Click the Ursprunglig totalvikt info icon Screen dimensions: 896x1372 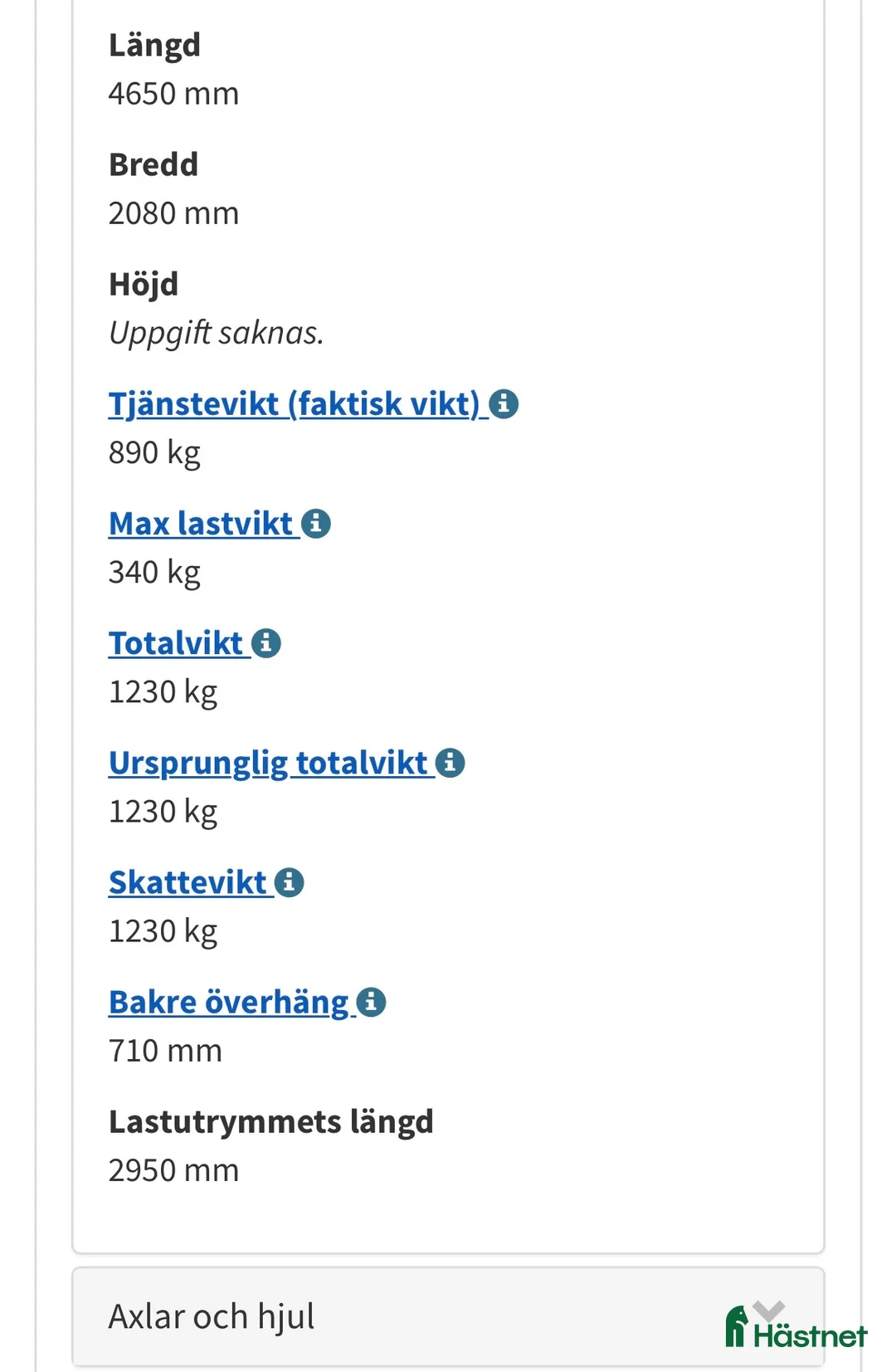[x=450, y=763]
